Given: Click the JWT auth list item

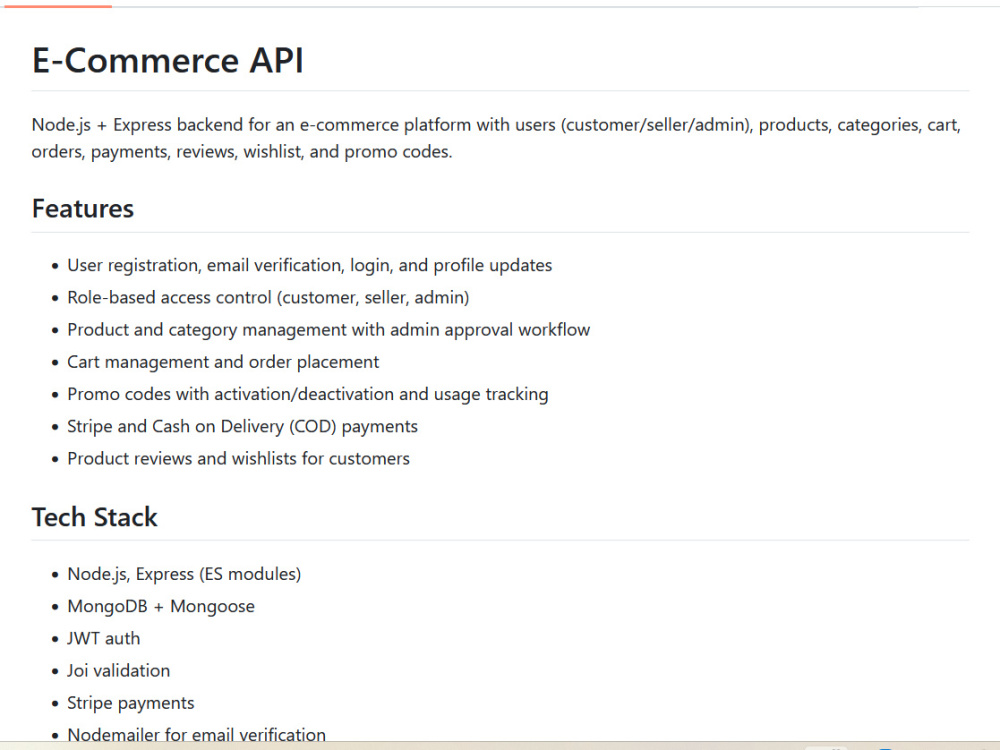Looking at the screenshot, I should point(104,638).
